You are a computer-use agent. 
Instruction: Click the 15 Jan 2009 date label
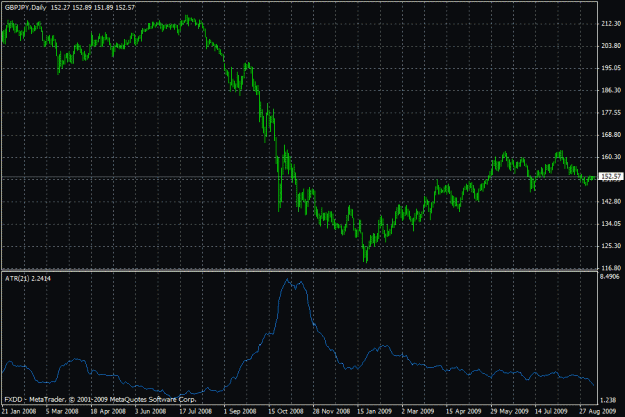375,411
